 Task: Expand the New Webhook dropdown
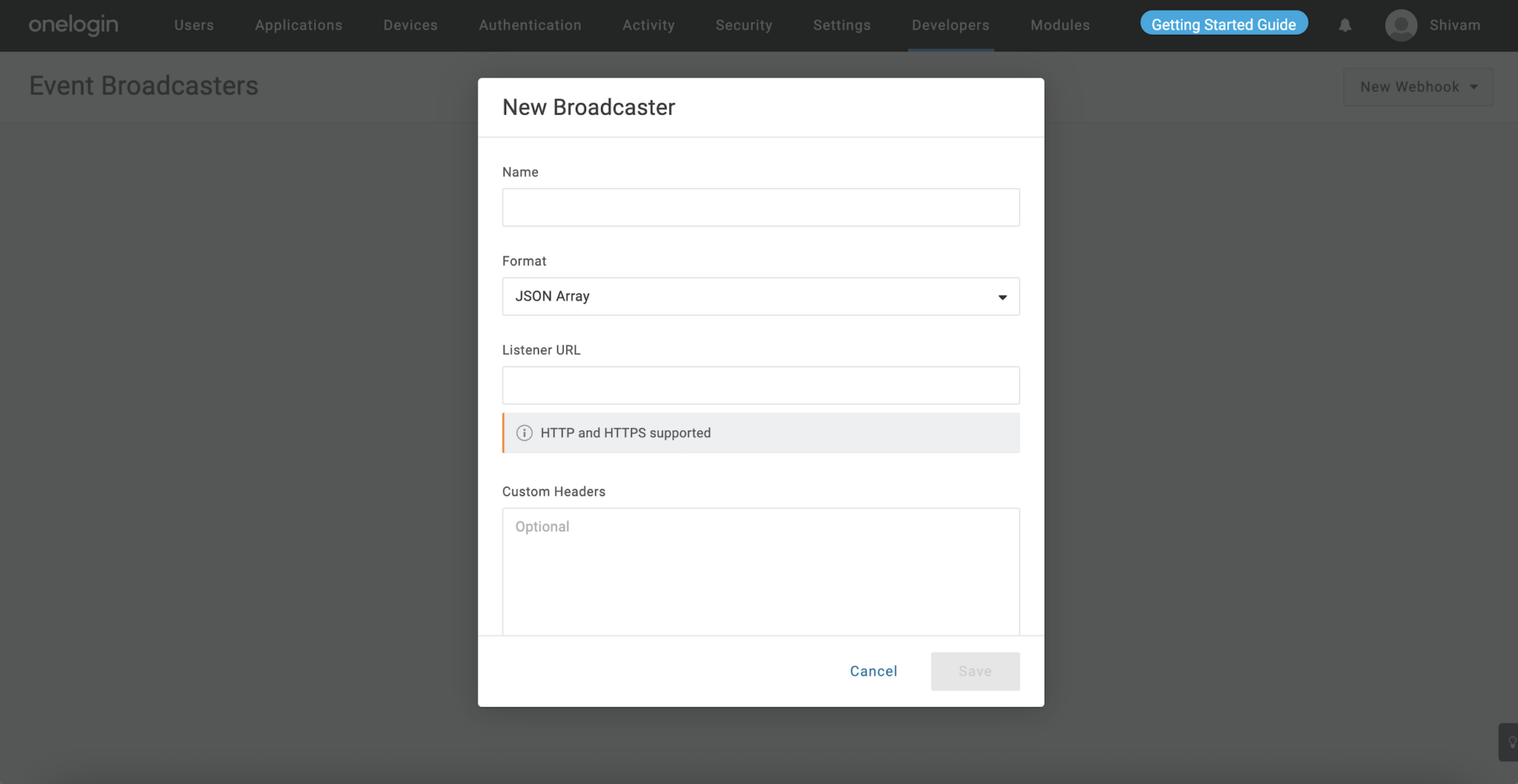click(x=1418, y=87)
